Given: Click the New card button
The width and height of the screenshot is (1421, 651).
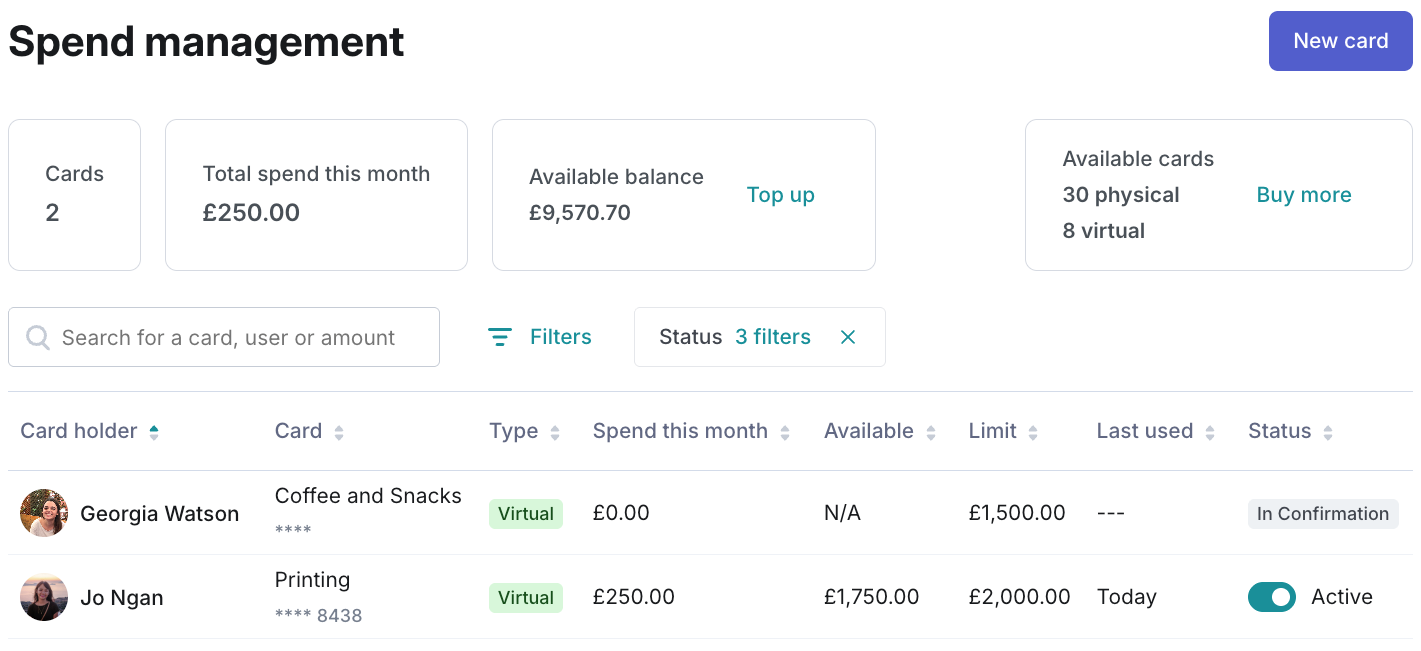Looking at the screenshot, I should pyautogui.click(x=1340, y=41).
